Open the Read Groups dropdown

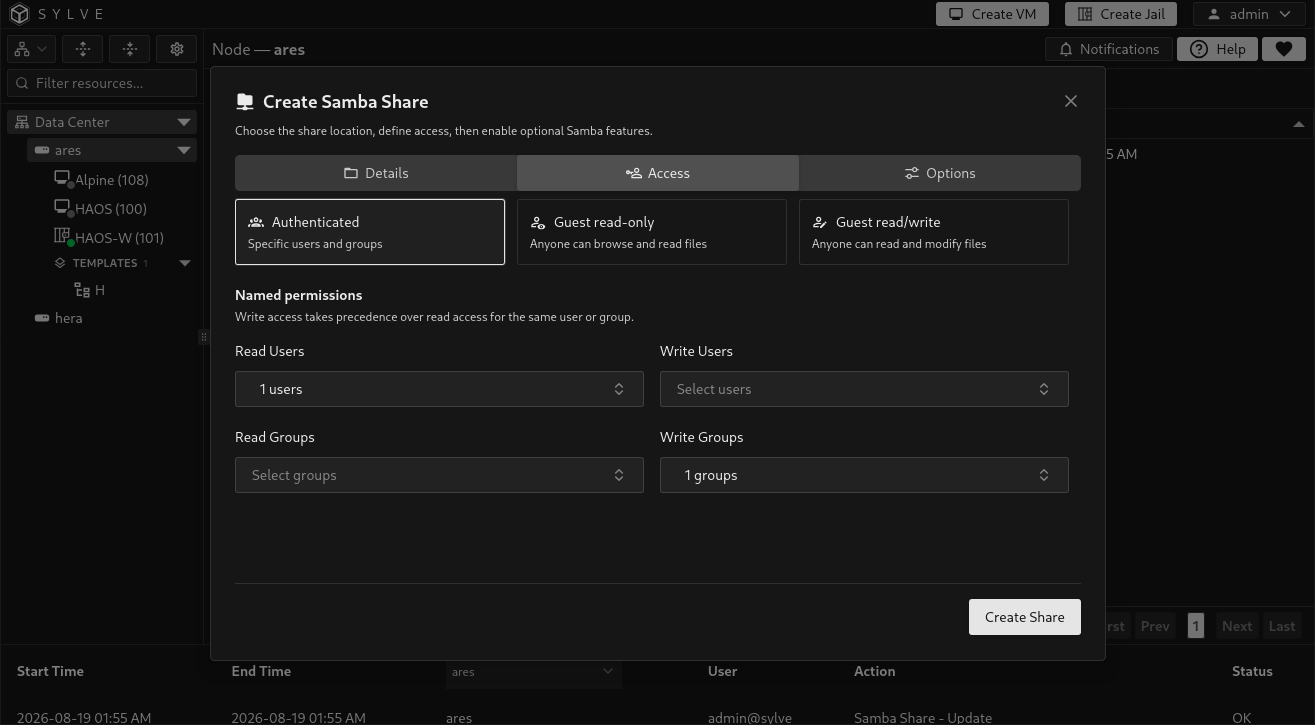pos(439,475)
